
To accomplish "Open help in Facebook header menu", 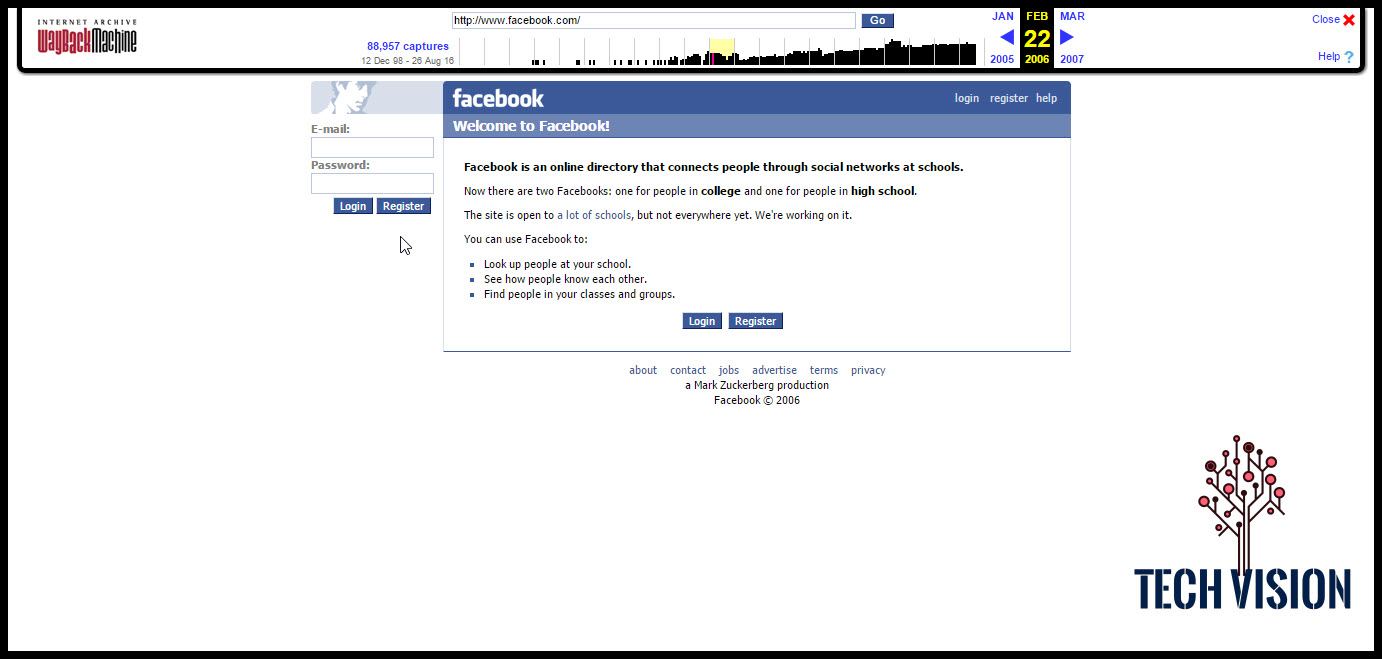I will (1046, 98).
